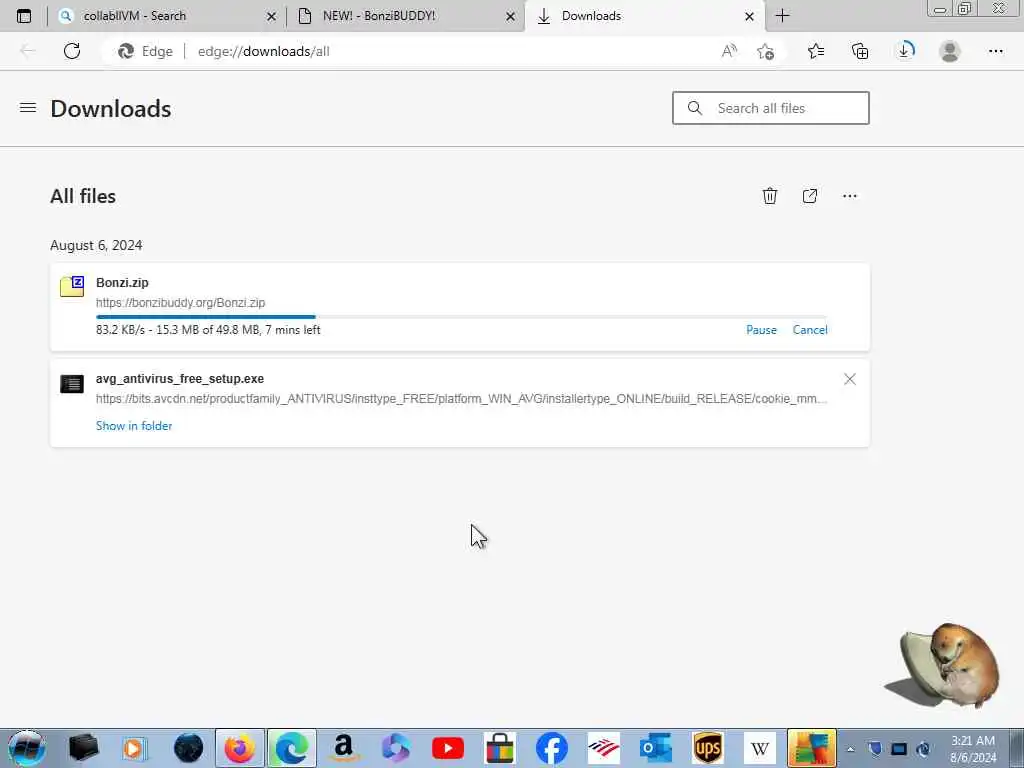Open downloads folder icon
The height and width of the screenshot is (768, 1024).
coord(810,196)
